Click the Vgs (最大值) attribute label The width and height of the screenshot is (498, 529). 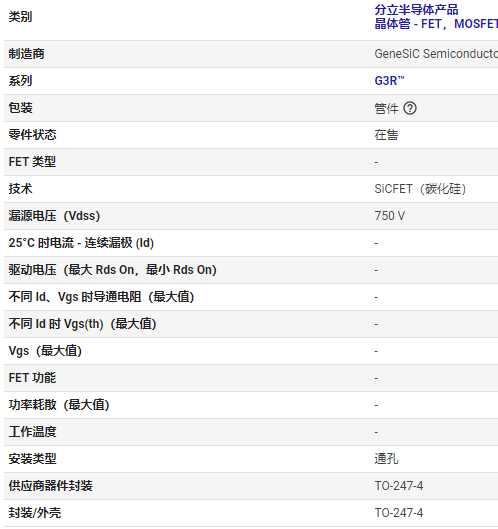click(x=45, y=351)
